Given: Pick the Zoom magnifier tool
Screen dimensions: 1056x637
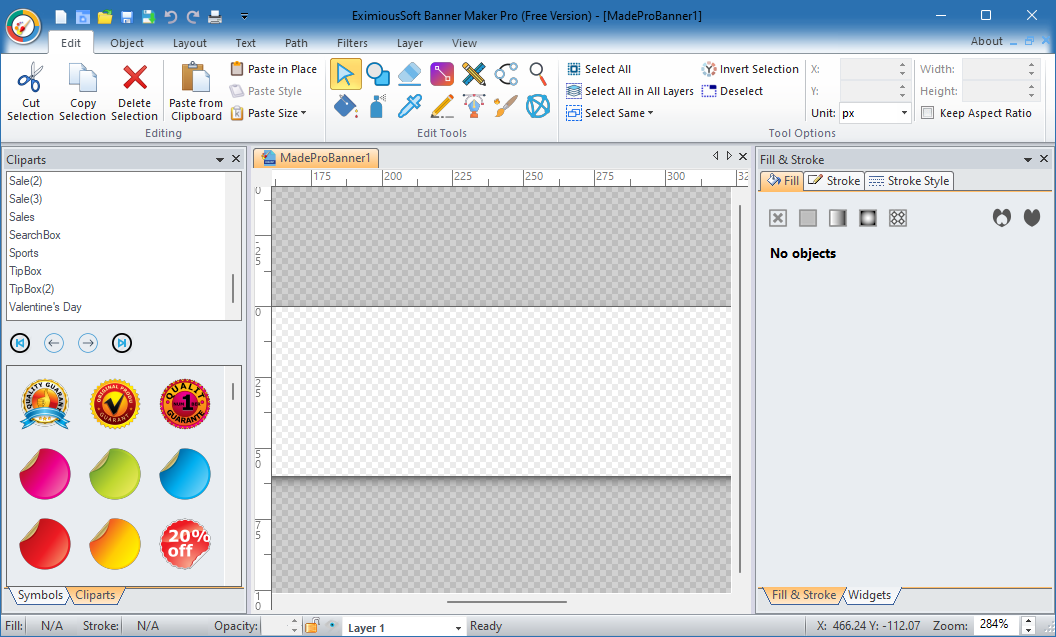Looking at the screenshot, I should click(538, 74).
